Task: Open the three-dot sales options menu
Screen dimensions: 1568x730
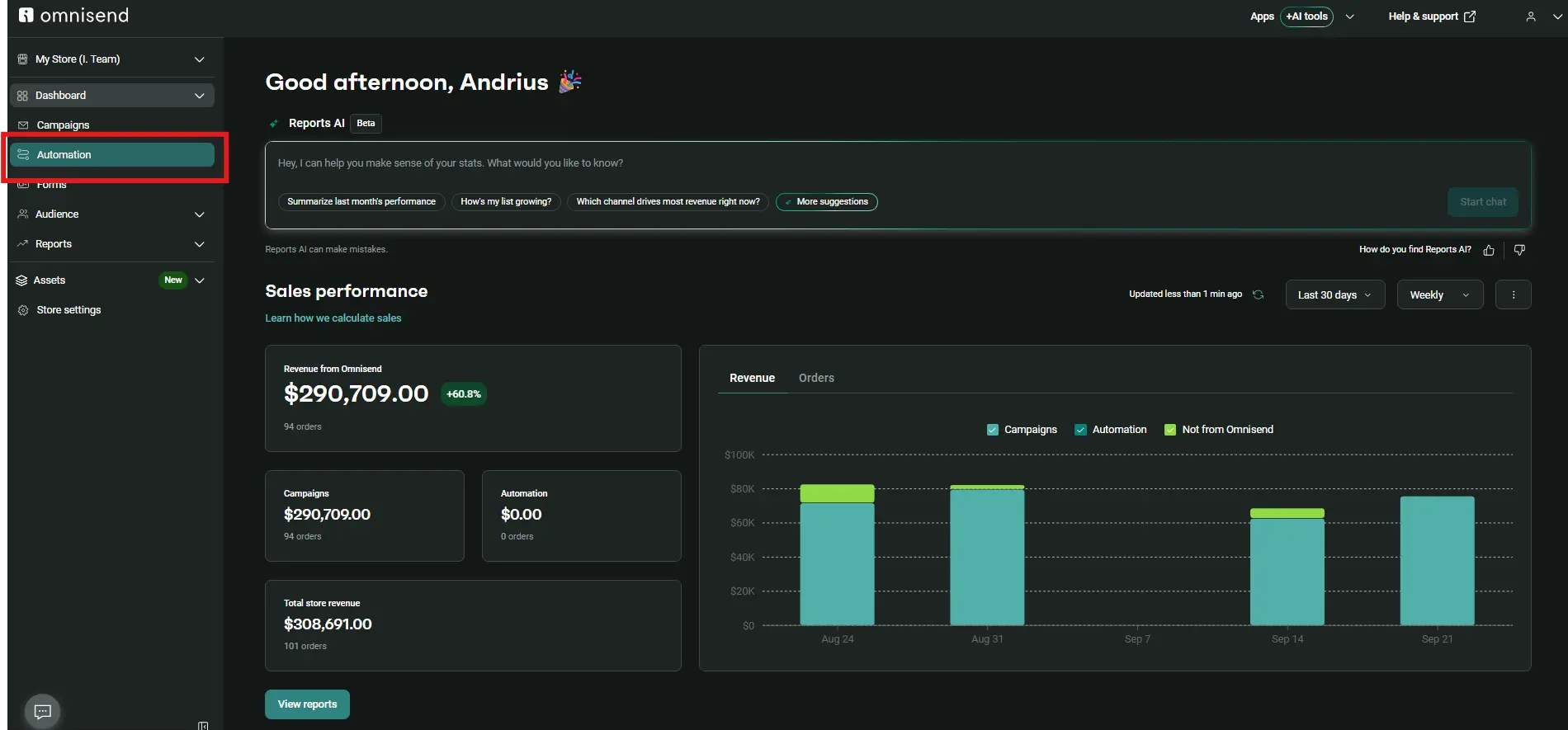Action: (1514, 294)
